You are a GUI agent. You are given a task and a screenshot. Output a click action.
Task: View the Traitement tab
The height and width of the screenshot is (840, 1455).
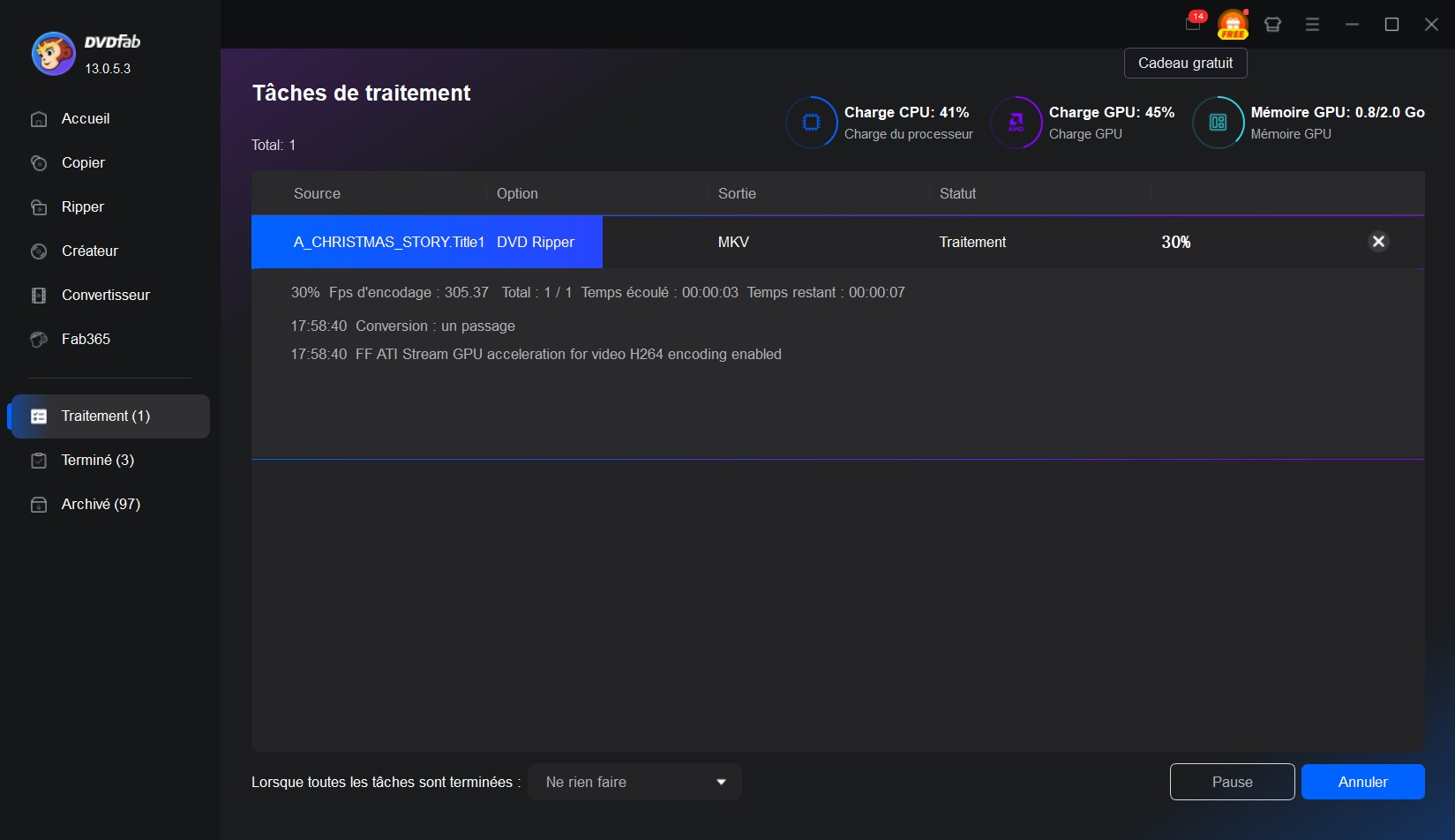(x=105, y=416)
